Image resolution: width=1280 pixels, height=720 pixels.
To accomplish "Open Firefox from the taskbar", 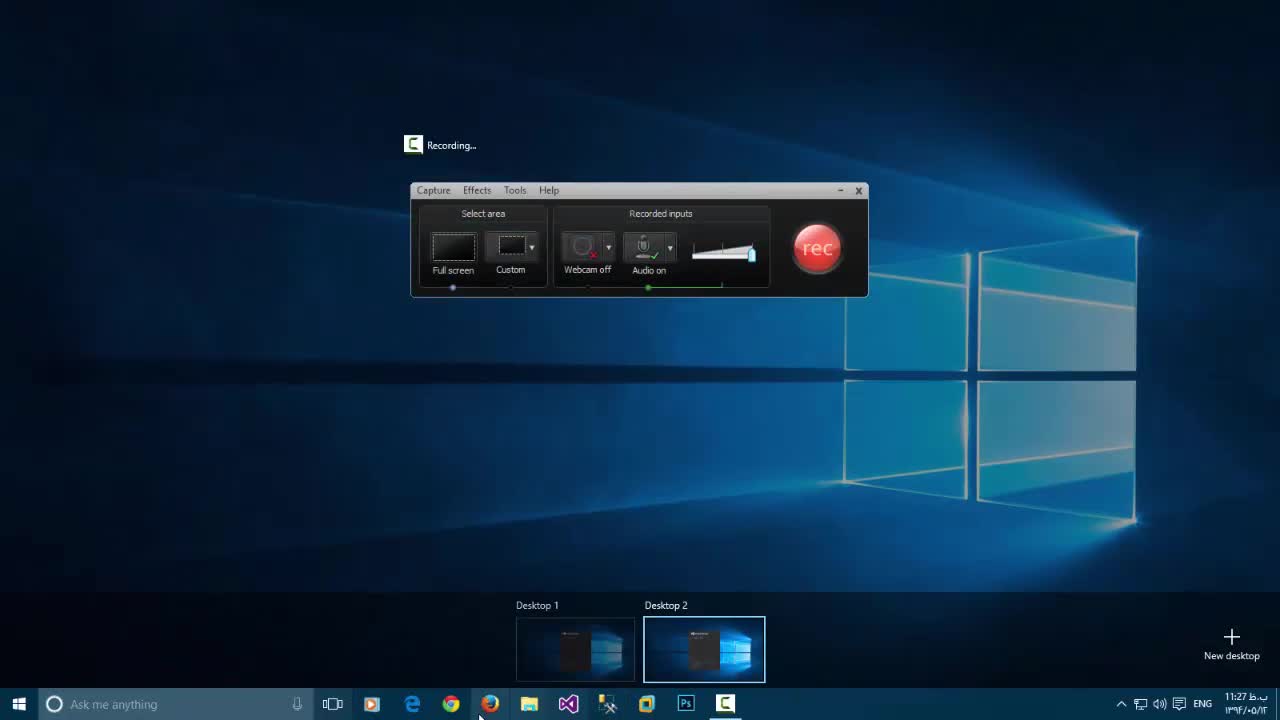I will 490,704.
